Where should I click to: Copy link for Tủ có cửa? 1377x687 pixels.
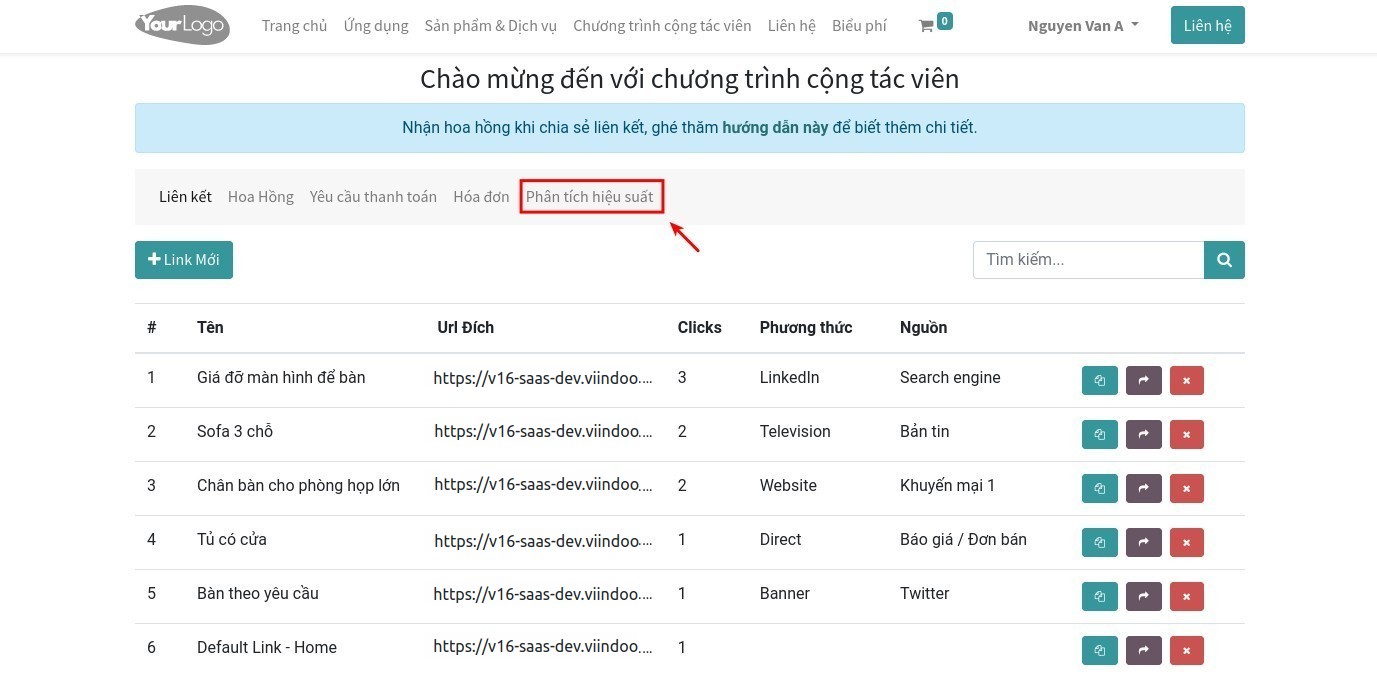1100,543
